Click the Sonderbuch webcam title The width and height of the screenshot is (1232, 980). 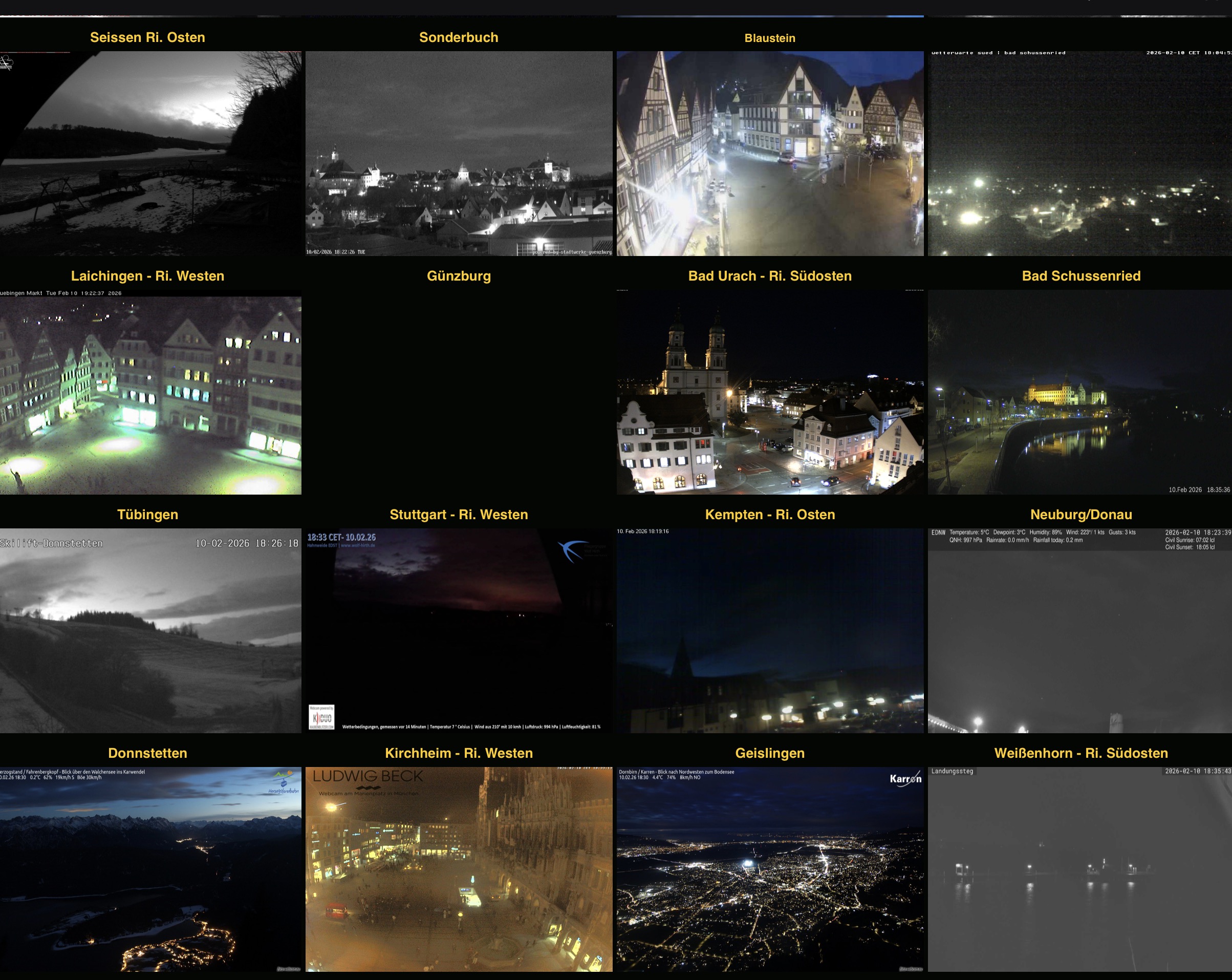click(458, 37)
